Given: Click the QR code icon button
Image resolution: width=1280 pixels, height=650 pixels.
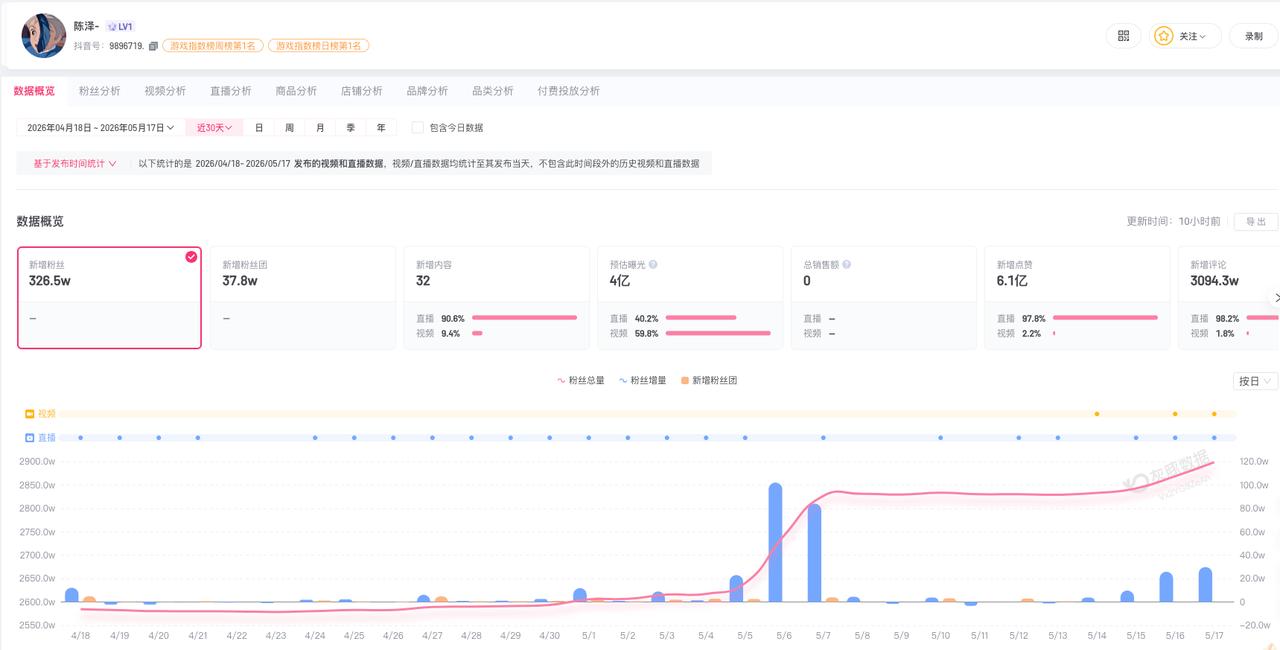Looking at the screenshot, I should pos(1123,36).
